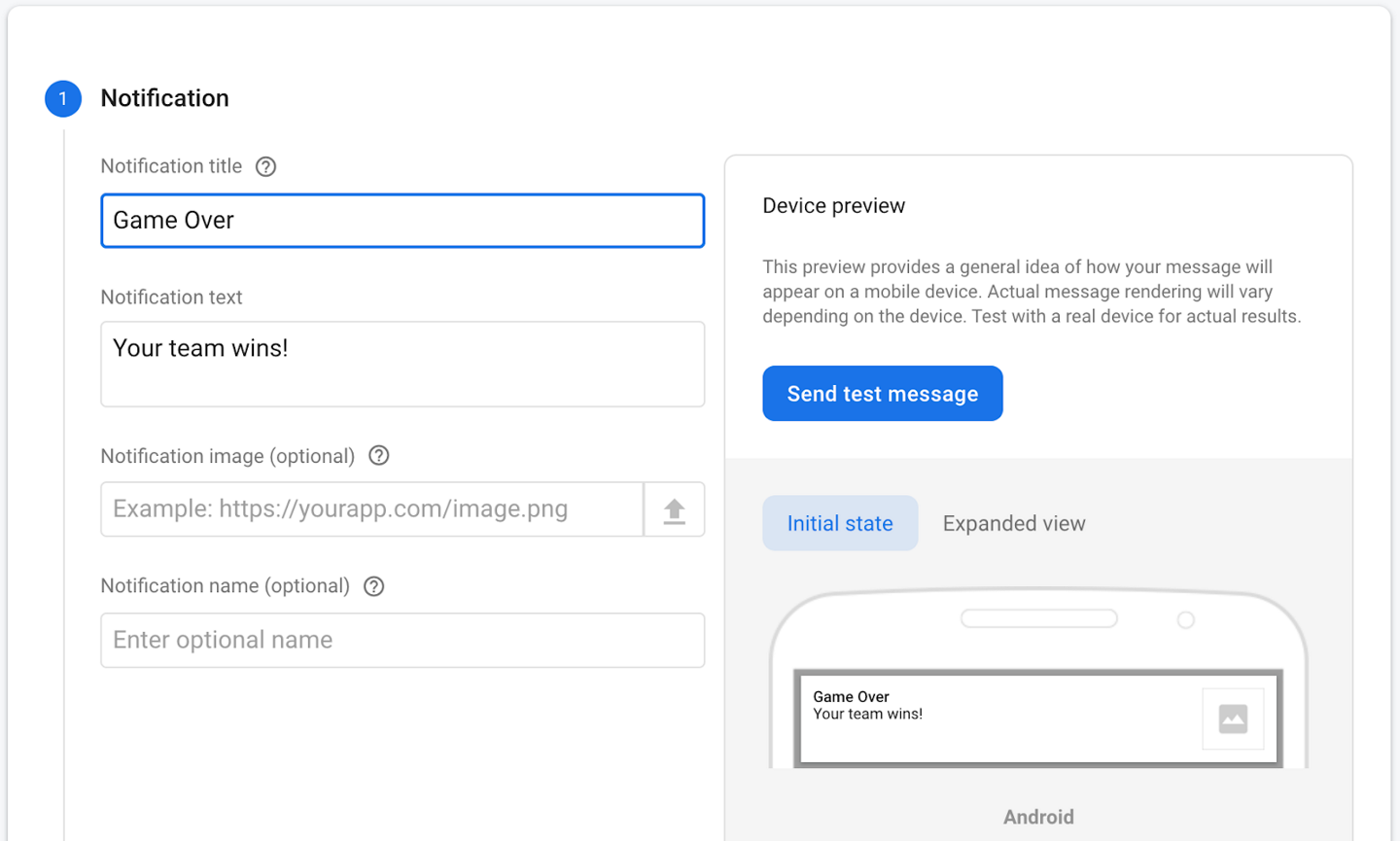Click the step 1 blue circle badge

[63, 98]
